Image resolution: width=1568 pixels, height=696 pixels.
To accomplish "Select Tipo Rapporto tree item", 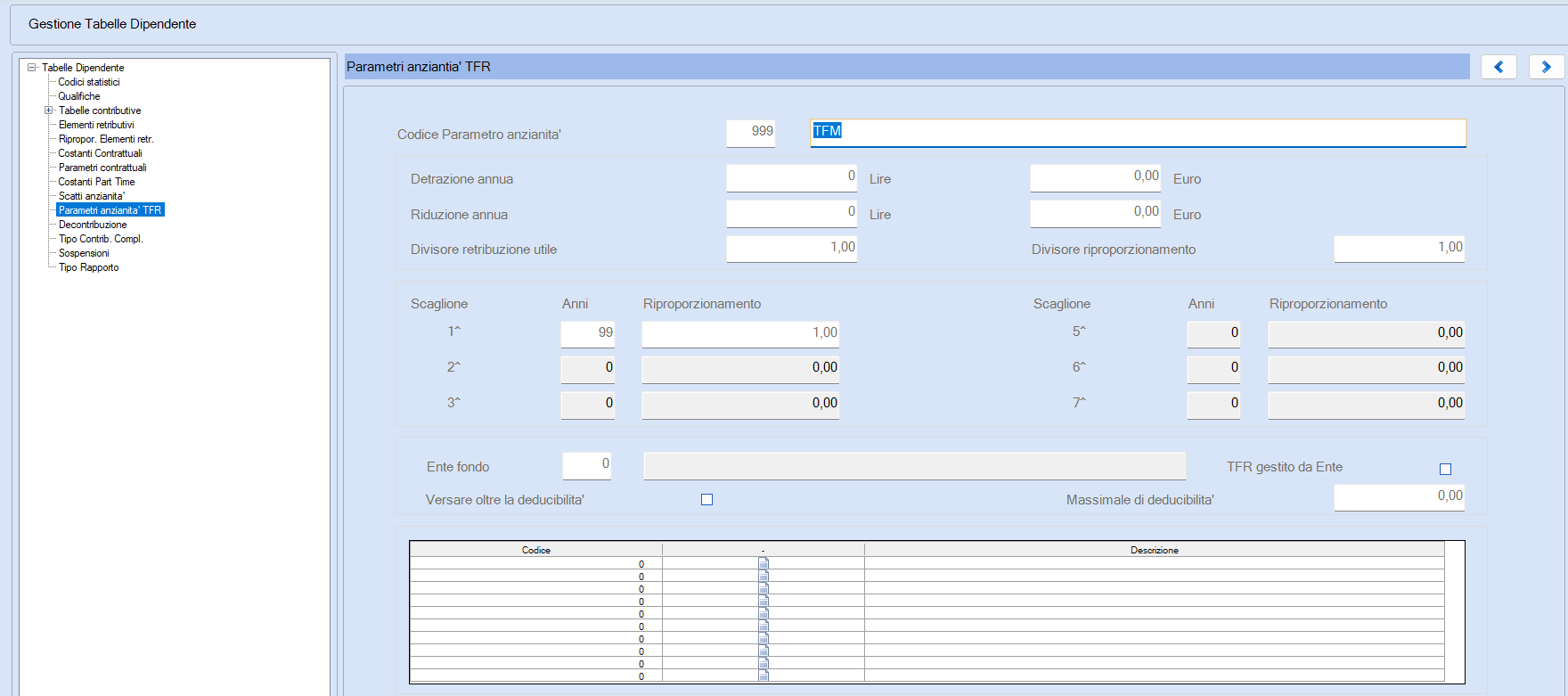I will 88,267.
